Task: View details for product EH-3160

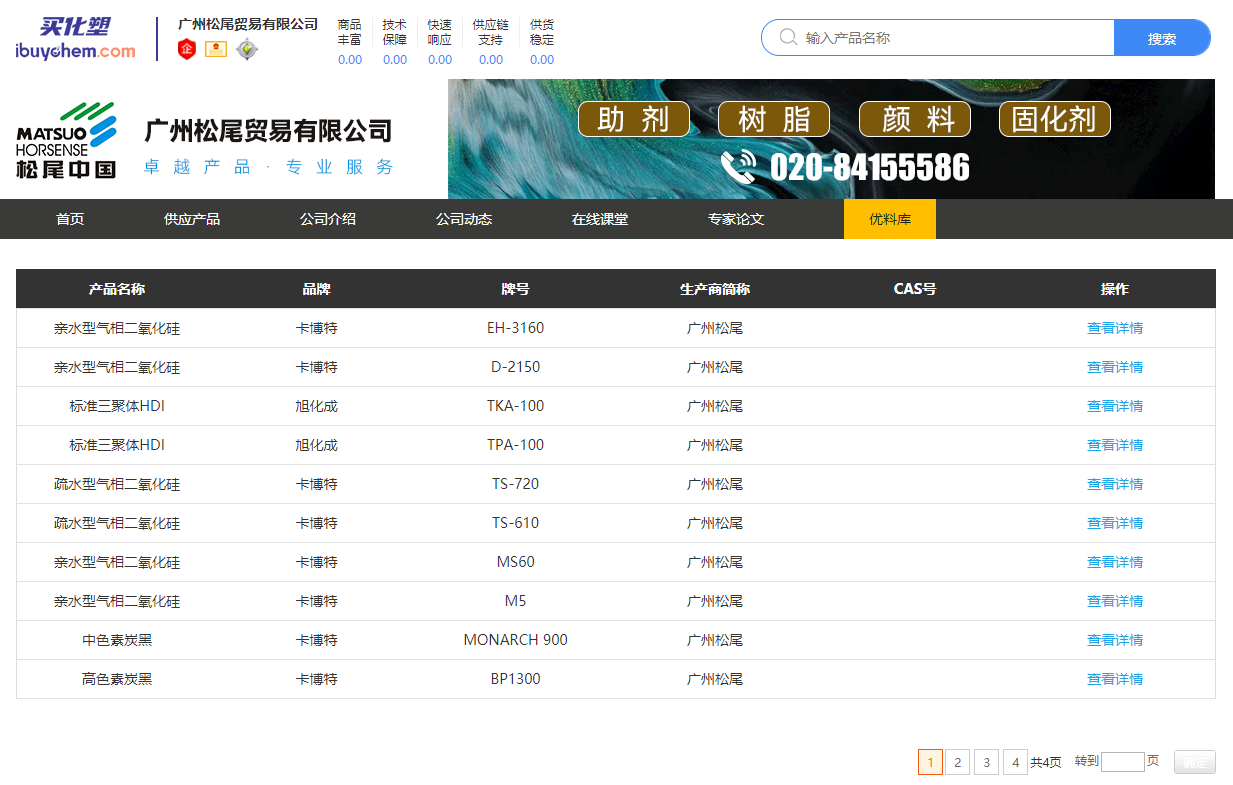Action: pyautogui.click(x=1115, y=328)
